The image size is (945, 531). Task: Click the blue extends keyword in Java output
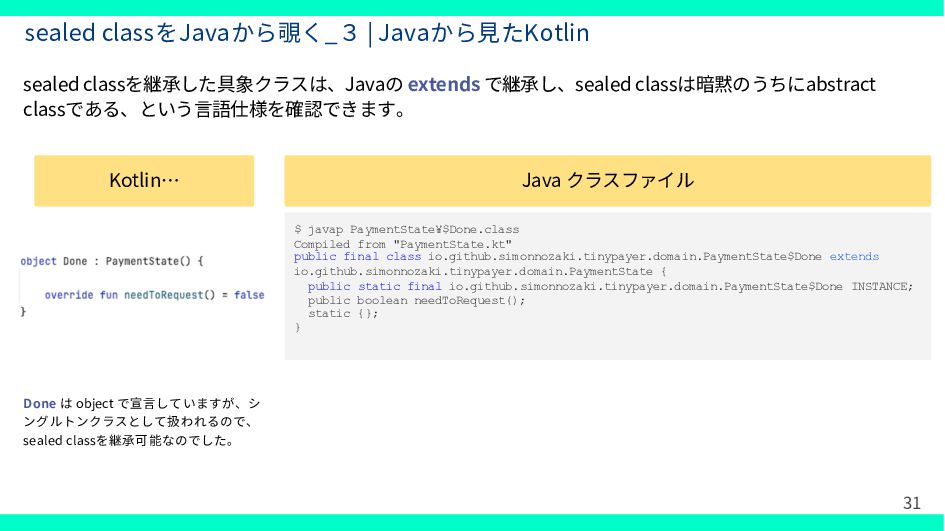coord(854,257)
